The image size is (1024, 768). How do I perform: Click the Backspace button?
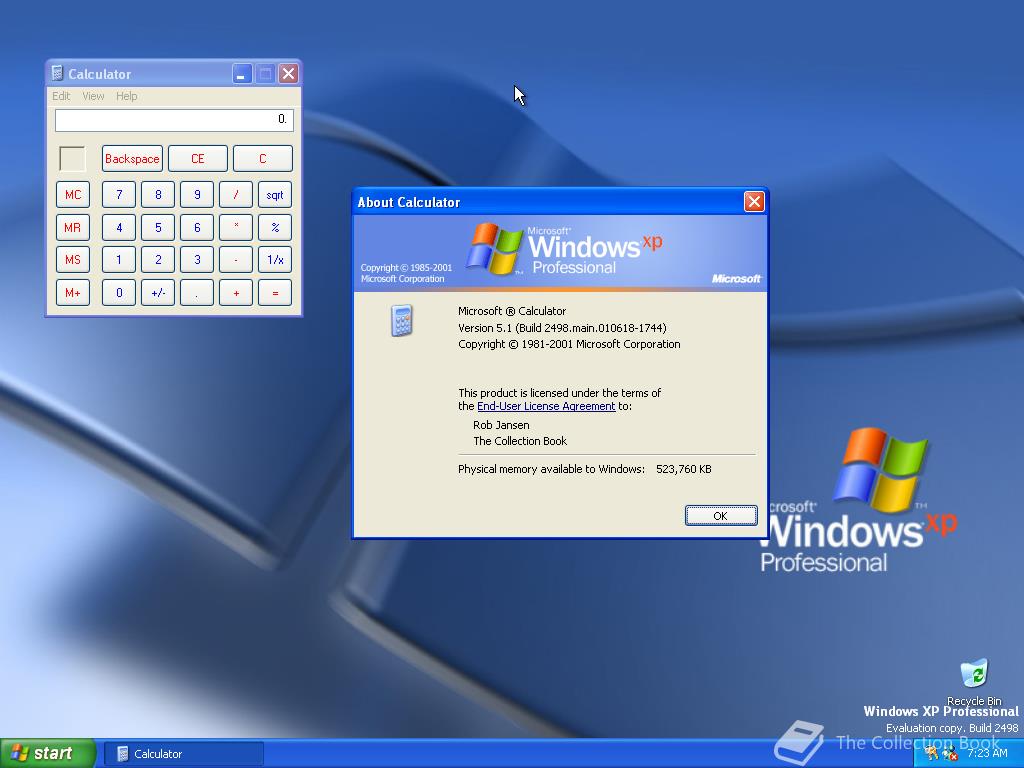(x=132, y=159)
